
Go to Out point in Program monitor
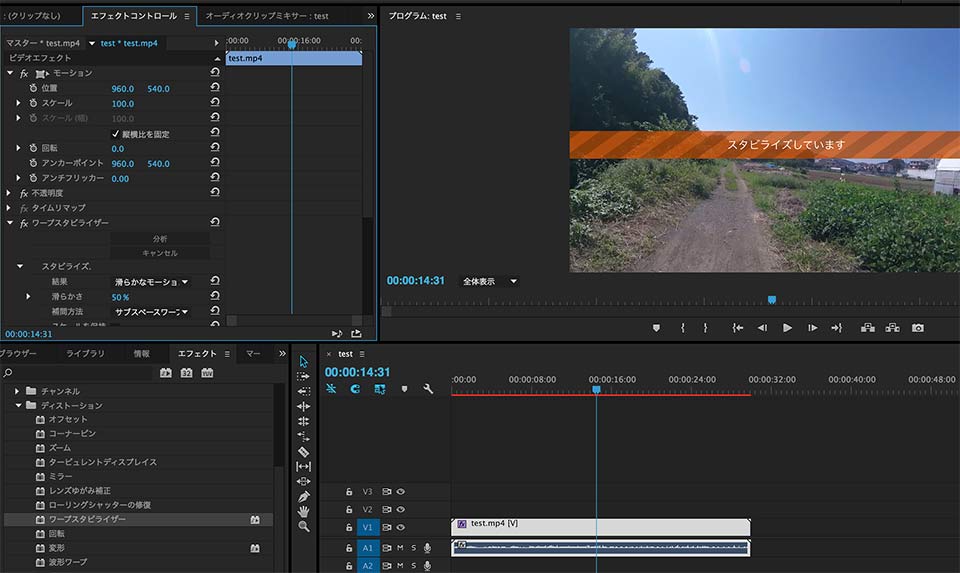[837, 328]
